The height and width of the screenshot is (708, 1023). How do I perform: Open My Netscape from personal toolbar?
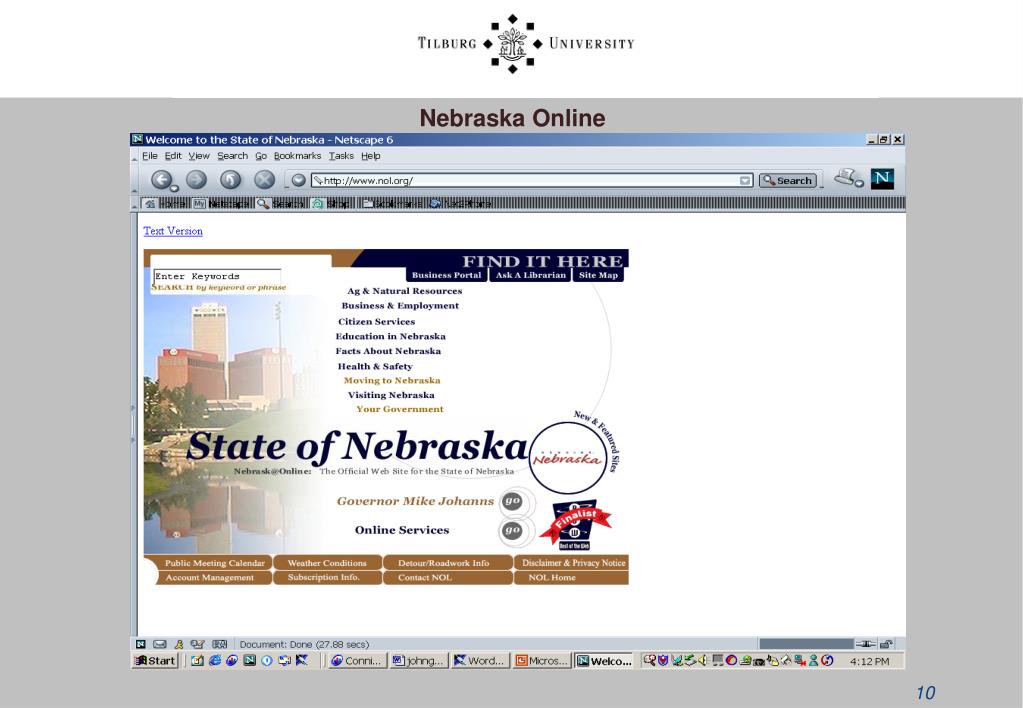(x=222, y=204)
